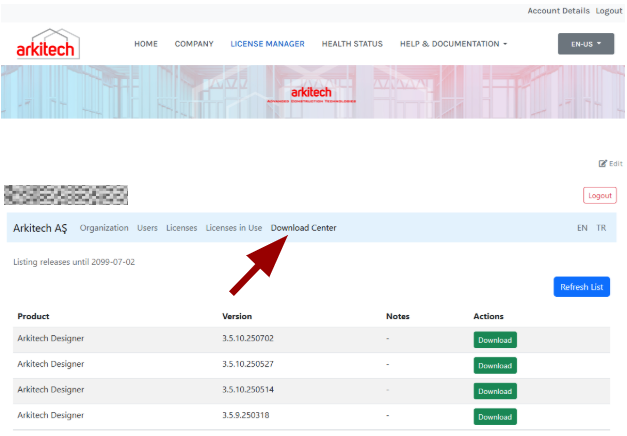
Task: Click the Product column header
Action: pyautogui.click(x=33, y=316)
